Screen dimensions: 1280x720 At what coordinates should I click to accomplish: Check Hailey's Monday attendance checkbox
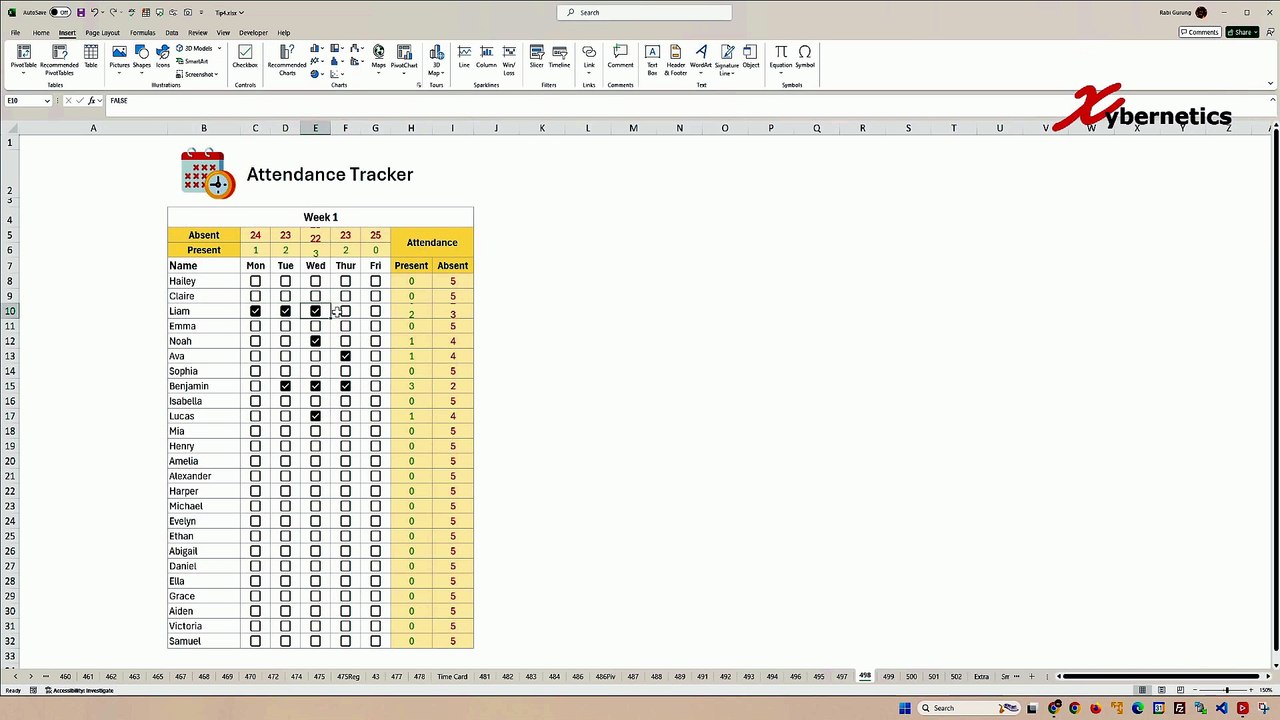255,281
